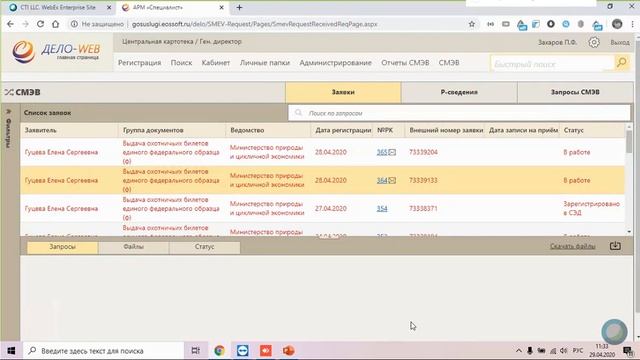
Task: Click user name Захаров П.Ф.
Action: (x=557, y=42)
